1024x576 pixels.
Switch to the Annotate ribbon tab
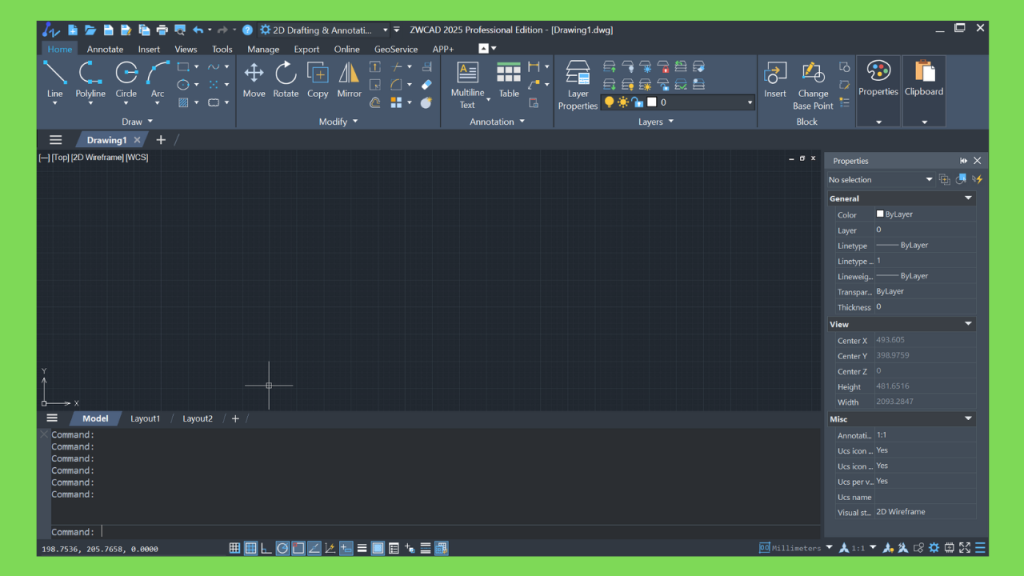(x=105, y=49)
